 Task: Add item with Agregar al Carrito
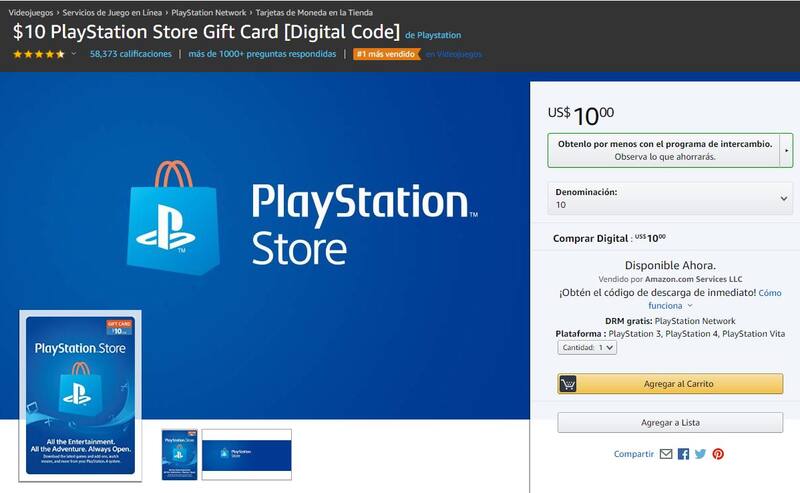[x=670, y=384]
